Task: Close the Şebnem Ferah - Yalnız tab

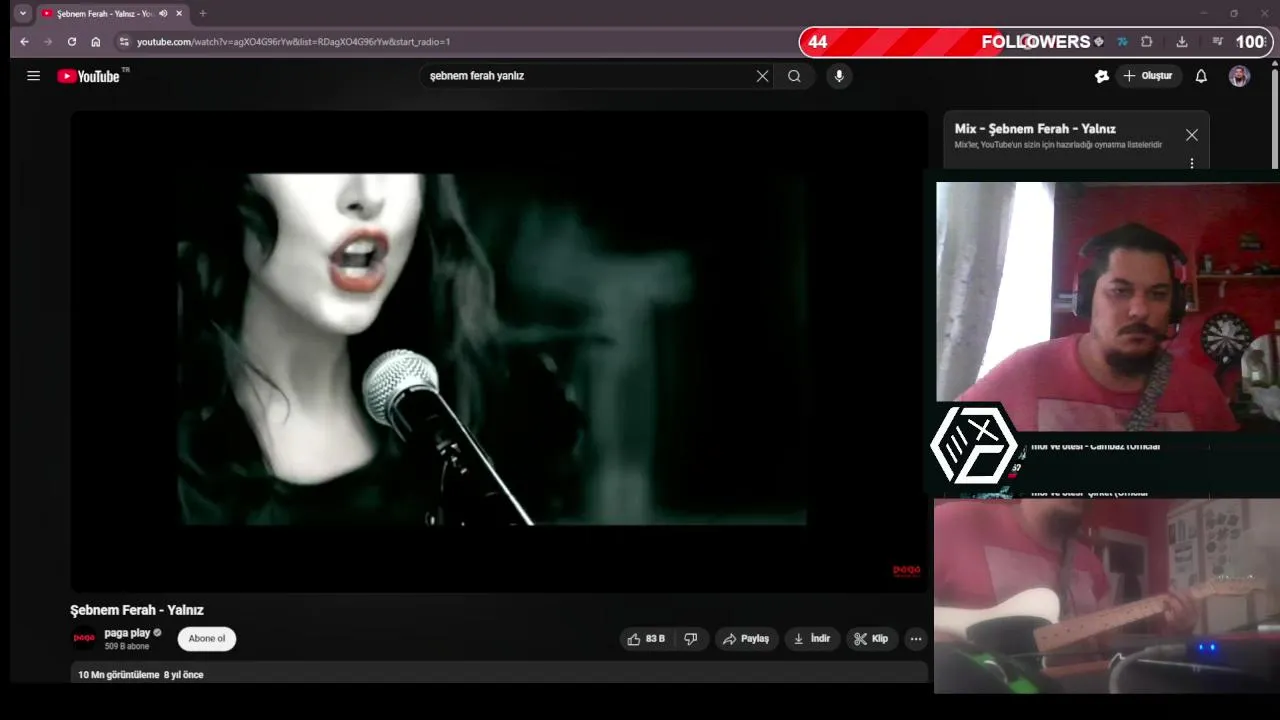Action: coord(180,14)
